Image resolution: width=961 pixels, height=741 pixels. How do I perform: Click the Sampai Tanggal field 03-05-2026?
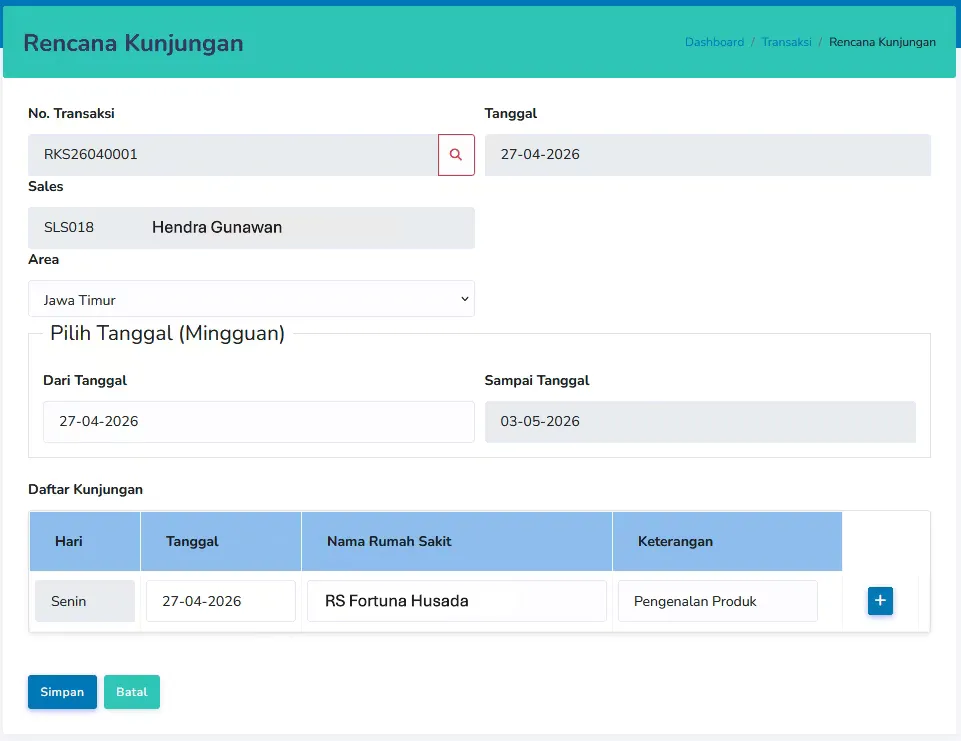click(x=700, y=422)
